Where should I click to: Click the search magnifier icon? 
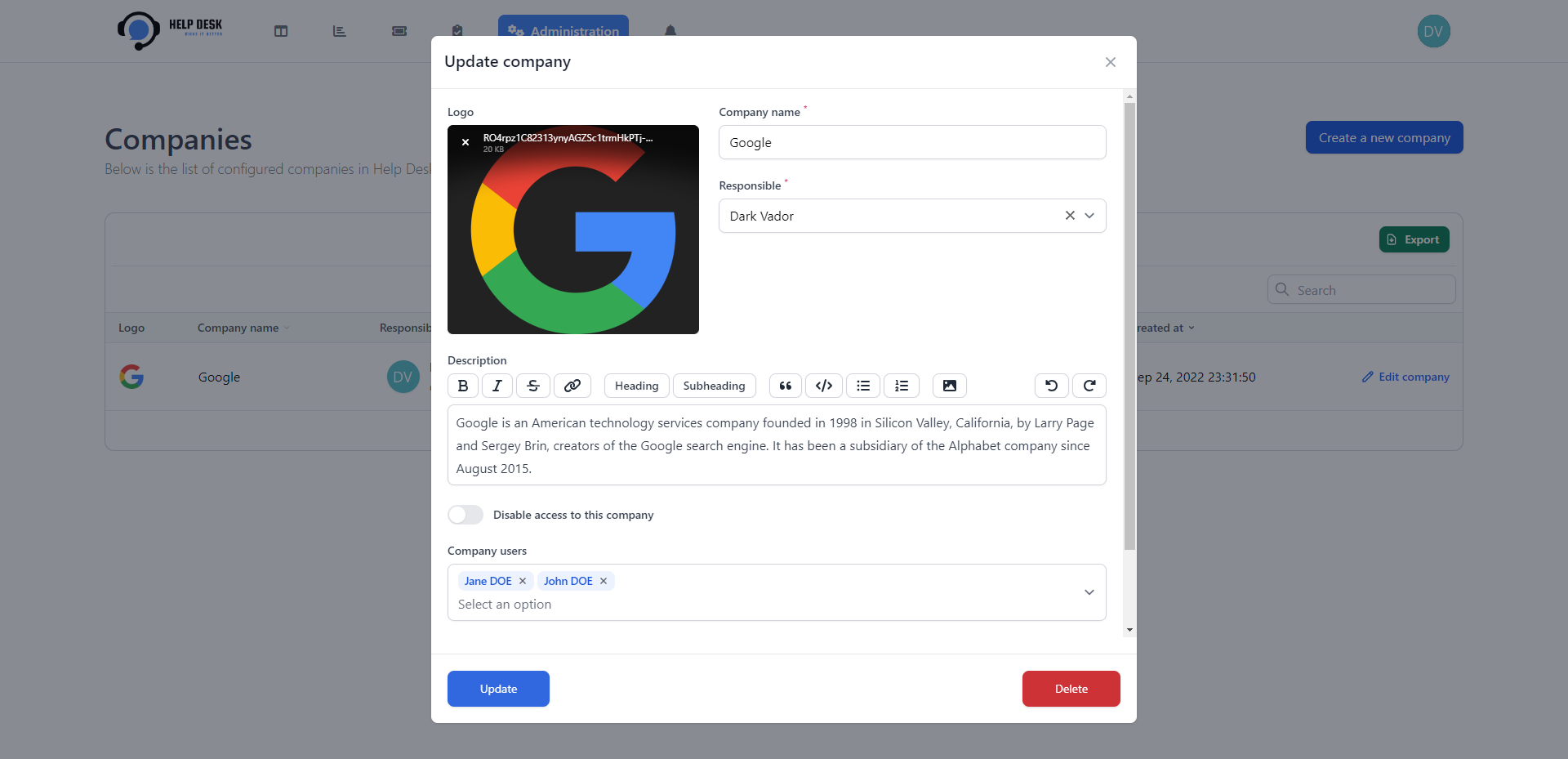(x=1282, y=289)
